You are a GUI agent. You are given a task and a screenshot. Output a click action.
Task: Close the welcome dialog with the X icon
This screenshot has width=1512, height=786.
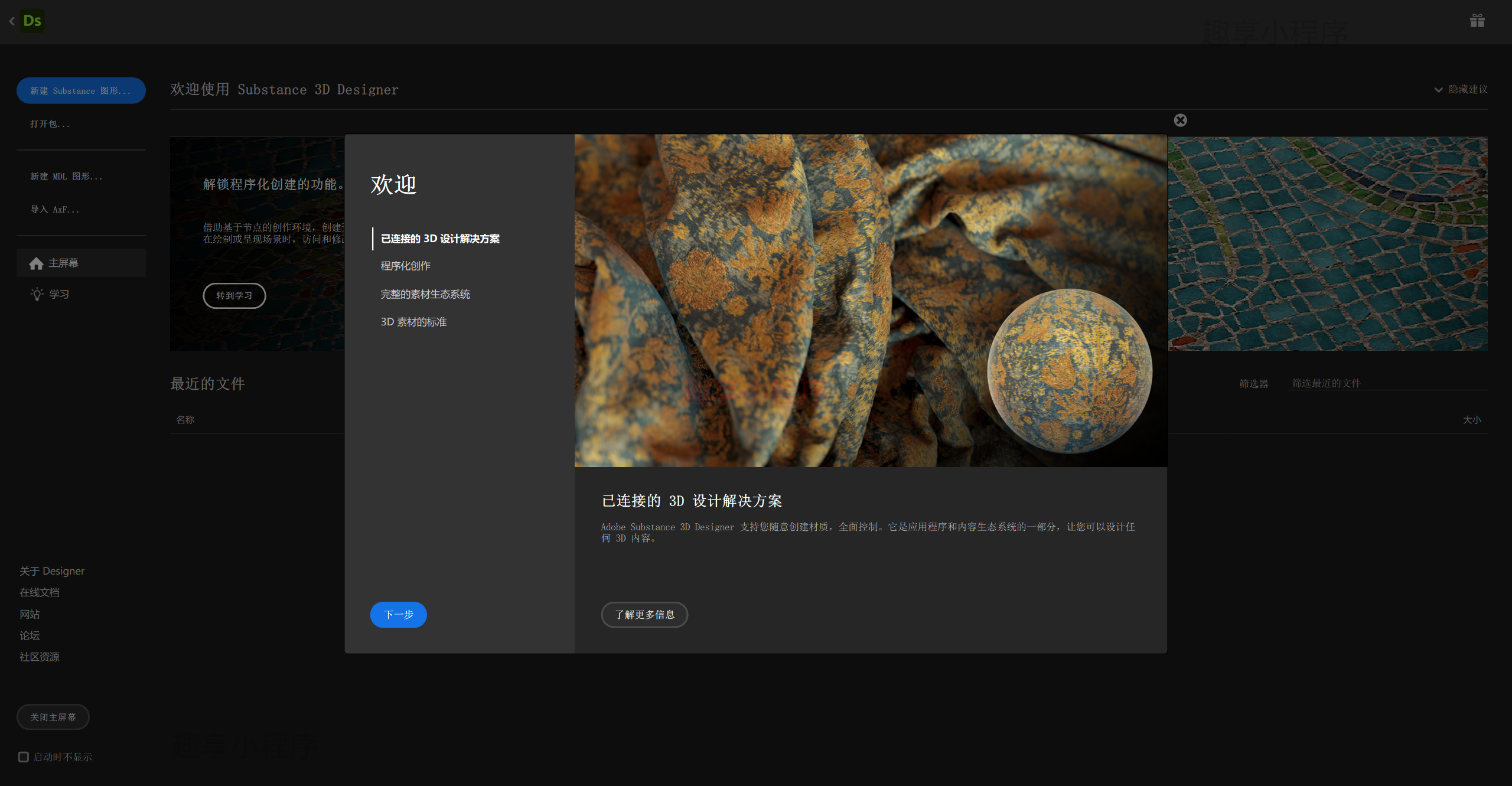point(1180,120)
